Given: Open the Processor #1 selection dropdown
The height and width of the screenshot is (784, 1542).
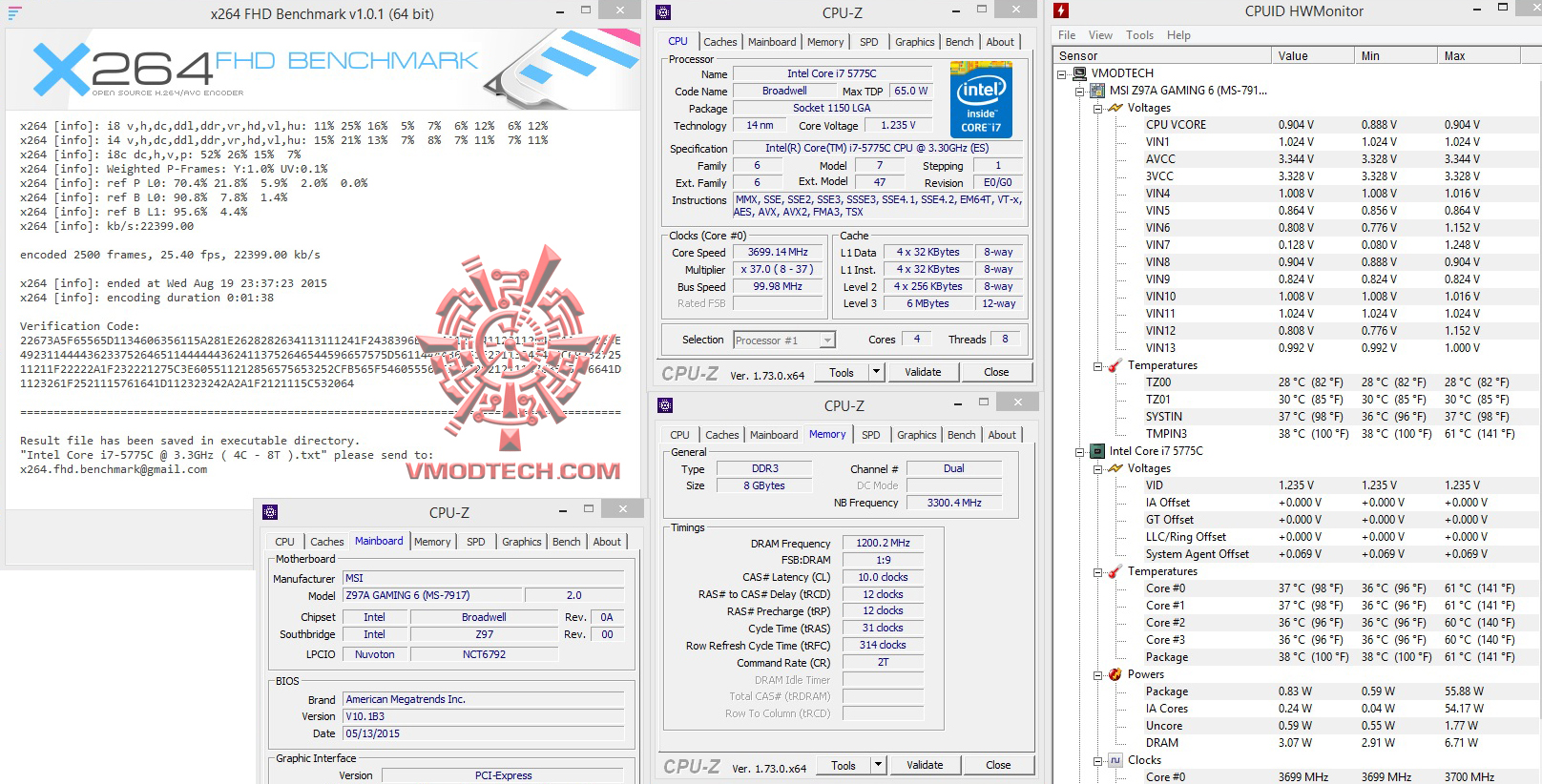Looking at the screenshot, I should tap(827, 340).
